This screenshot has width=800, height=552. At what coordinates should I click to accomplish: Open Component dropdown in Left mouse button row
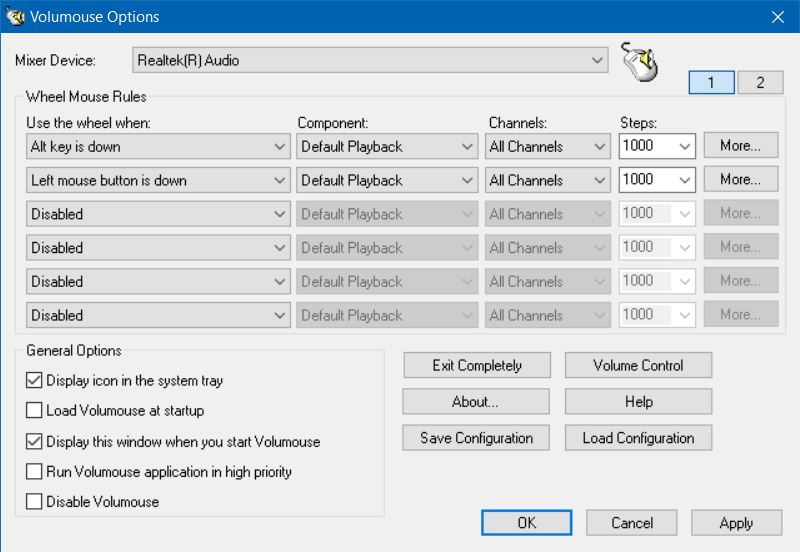pos(387,180)
